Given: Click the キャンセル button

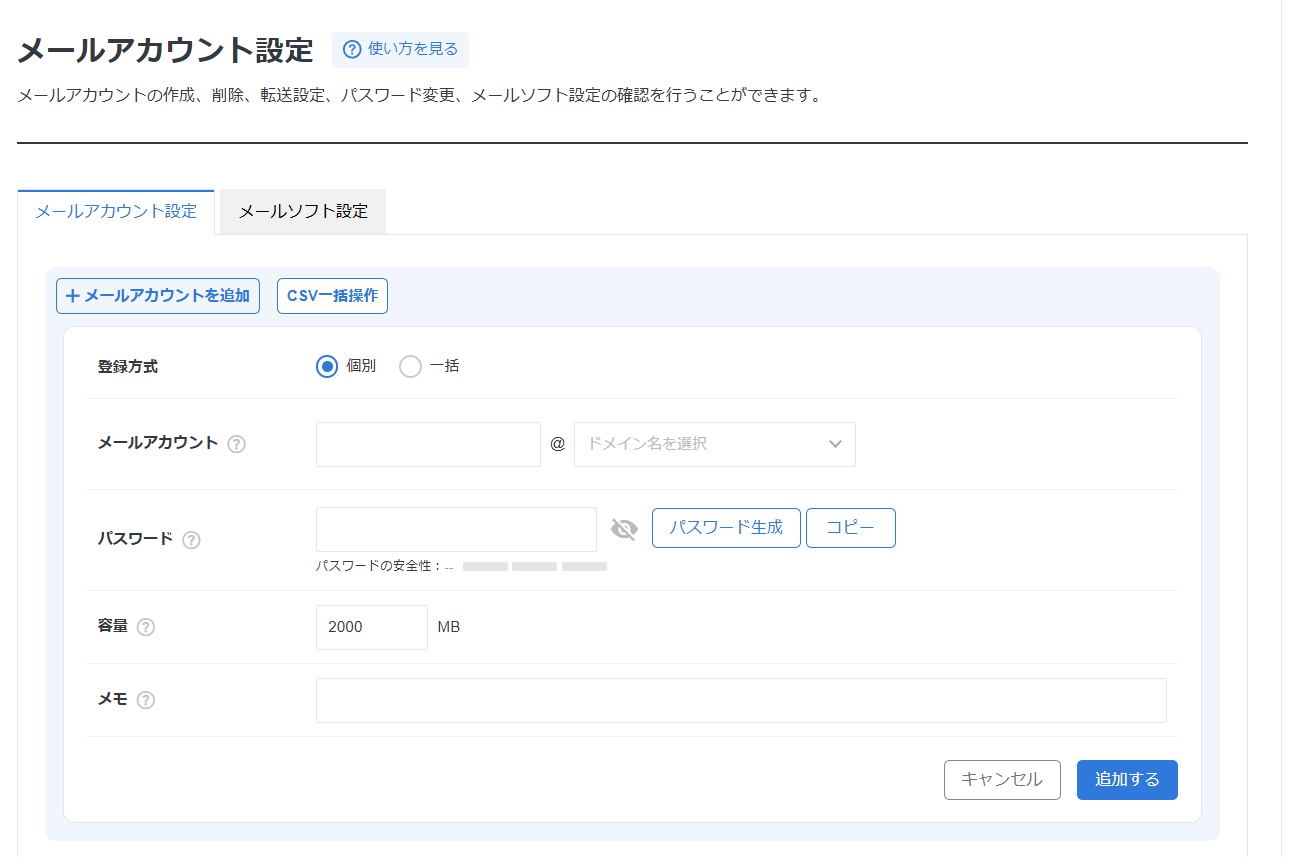Looking at the screenshot, I should tap(1002, 780).
